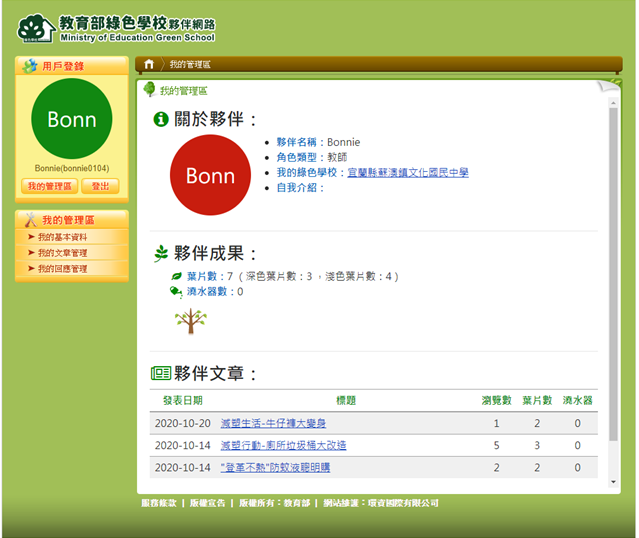Open 我的回應管理 in the sidebar menu

tap(62, 269)
